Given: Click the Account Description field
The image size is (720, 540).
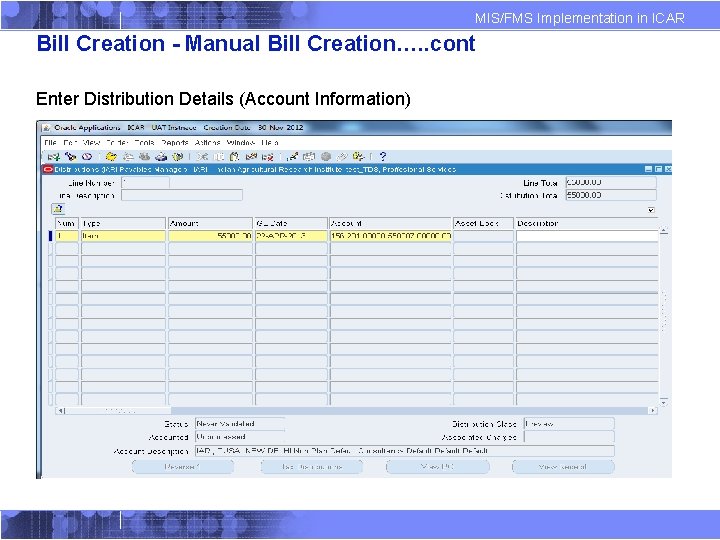Looking at the screenshot, I should click(x=405, y=451).
